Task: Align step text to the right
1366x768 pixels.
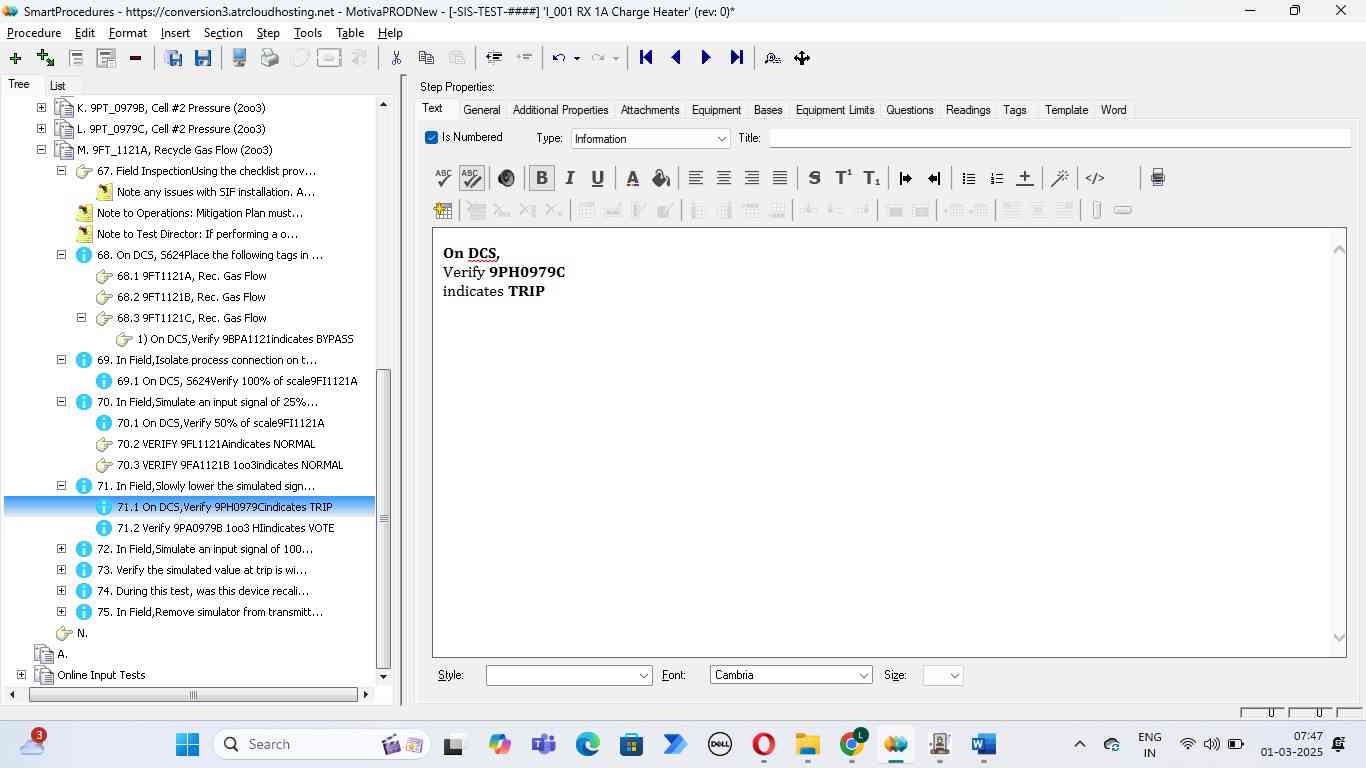Action: coord(751,178)
